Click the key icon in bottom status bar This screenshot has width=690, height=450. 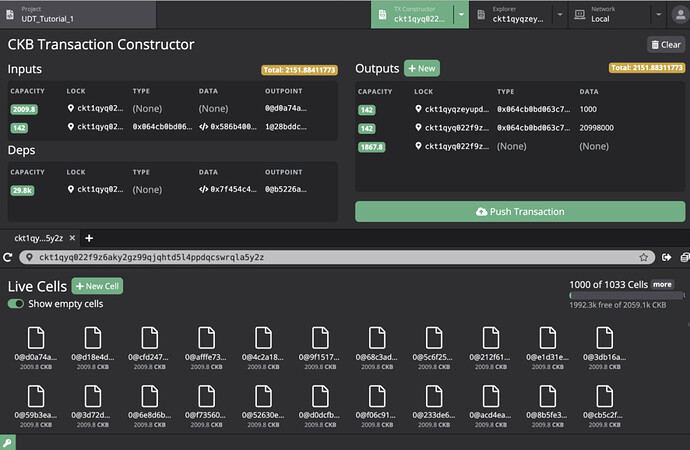point(7,443)
